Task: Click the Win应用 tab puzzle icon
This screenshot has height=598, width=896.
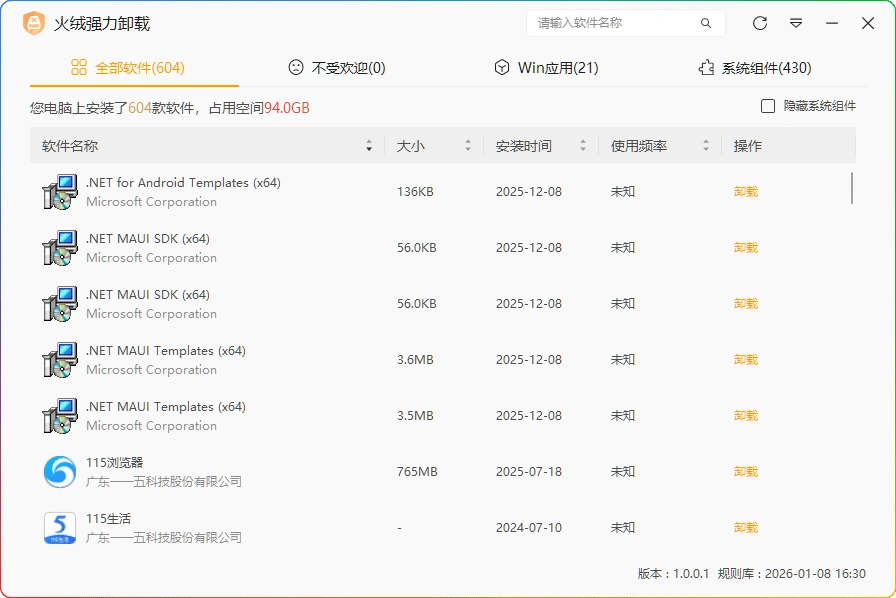Action: point(501,68)
